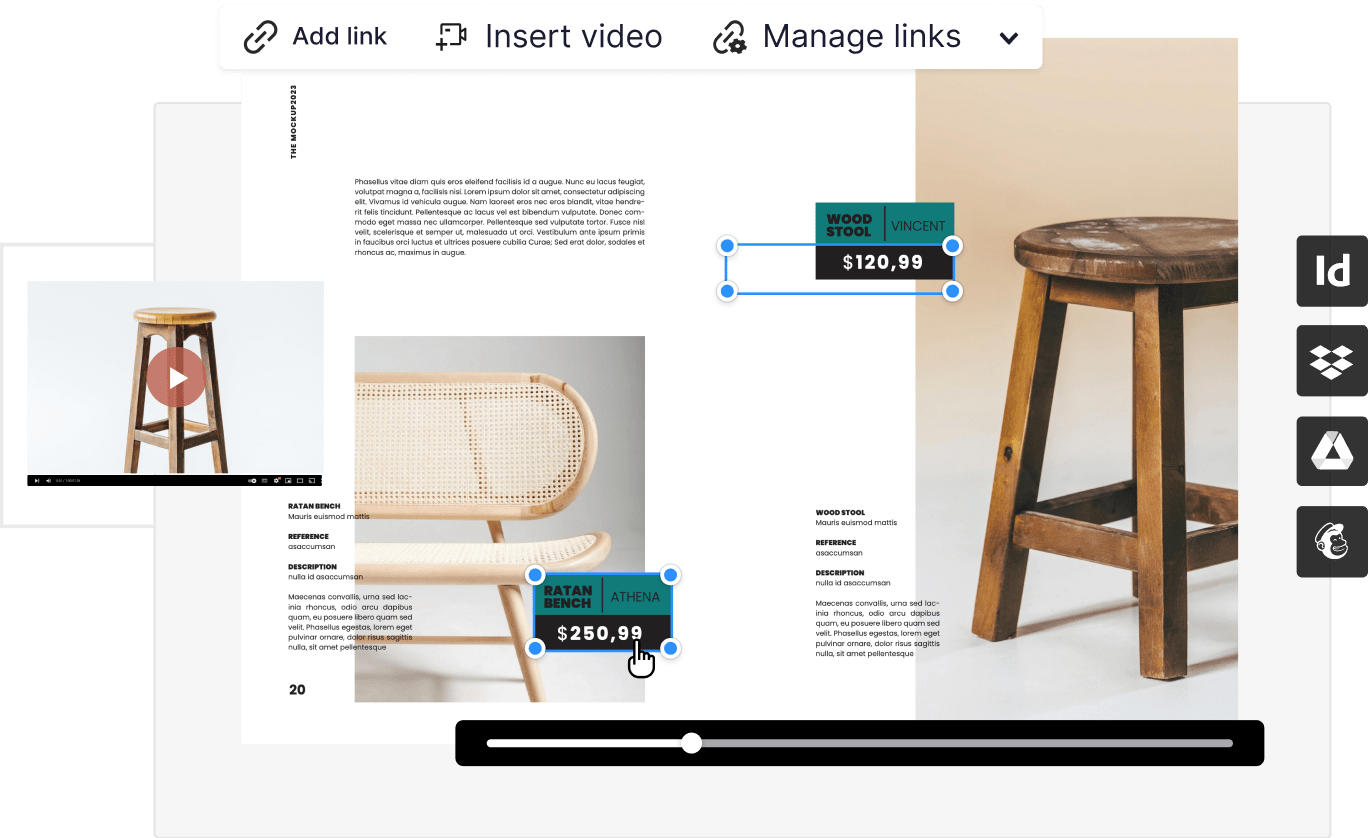Play the wooden stool video overlay
This screenshot has height=838, width=1368.
[x=176, y=379]
